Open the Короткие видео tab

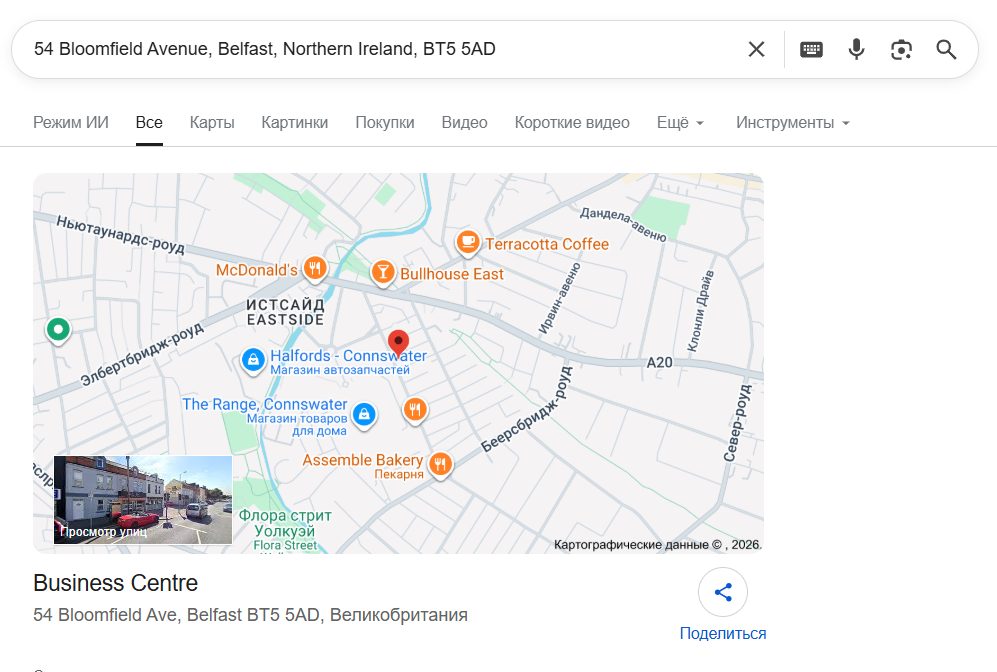572,122
